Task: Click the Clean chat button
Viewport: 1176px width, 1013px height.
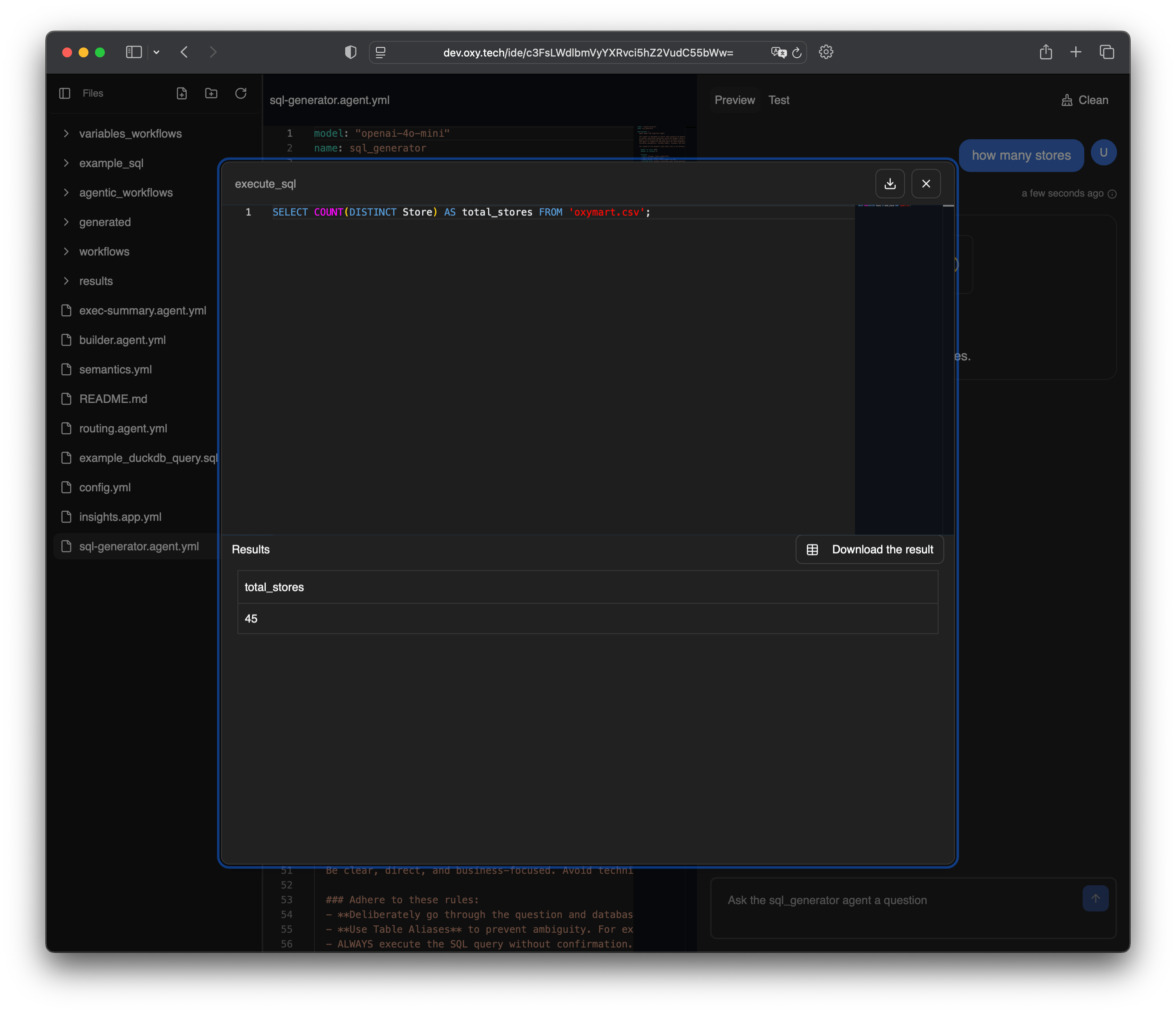Action: (x=1084, y=100)
